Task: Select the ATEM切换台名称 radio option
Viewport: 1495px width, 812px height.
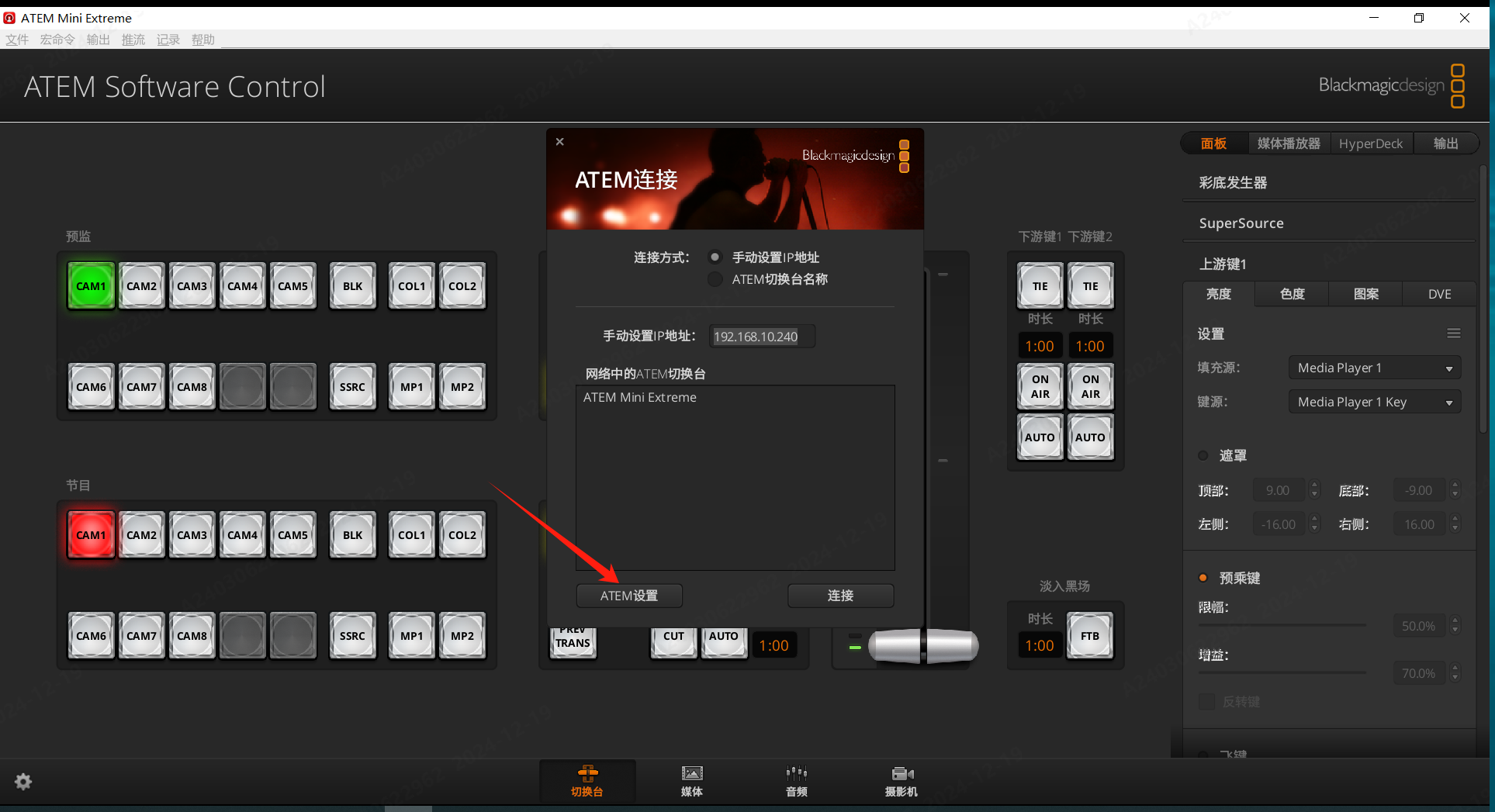Action: [715, 279]
